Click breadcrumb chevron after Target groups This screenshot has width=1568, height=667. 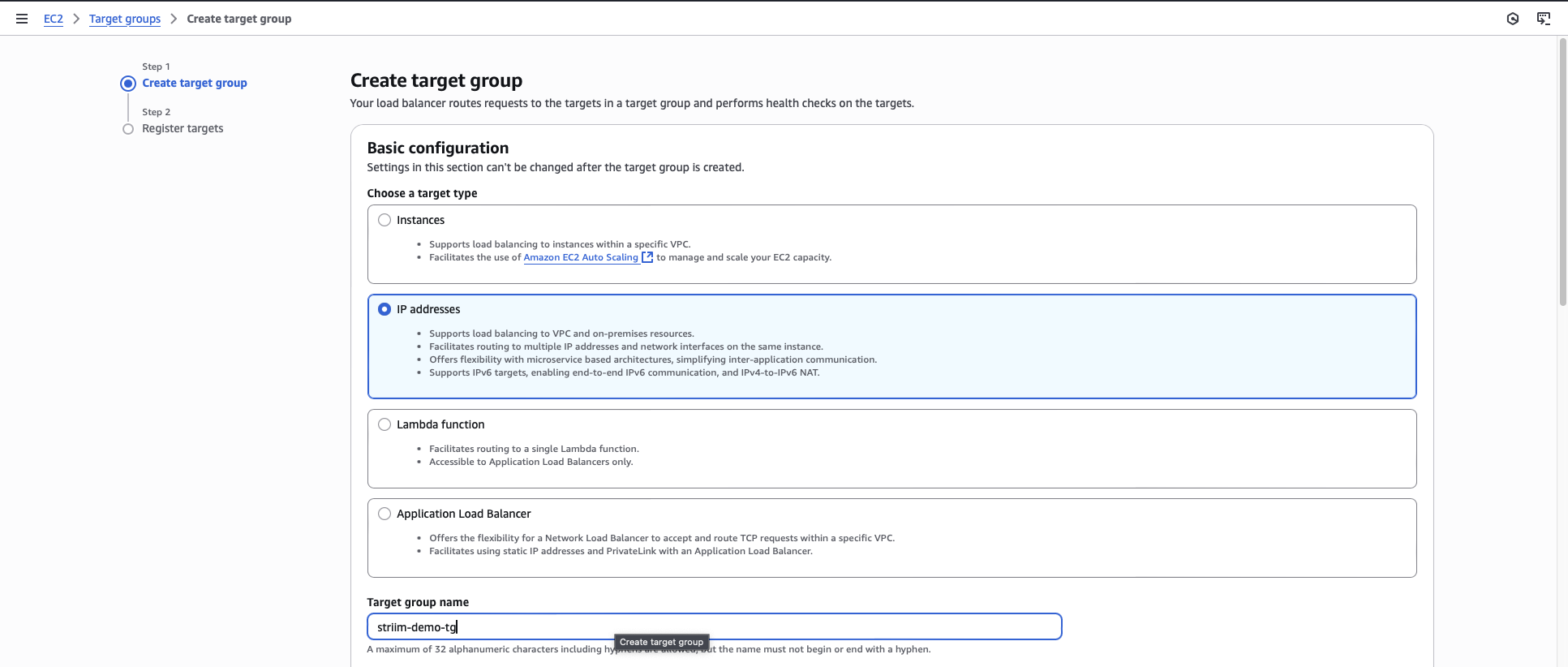coord(174,19)
